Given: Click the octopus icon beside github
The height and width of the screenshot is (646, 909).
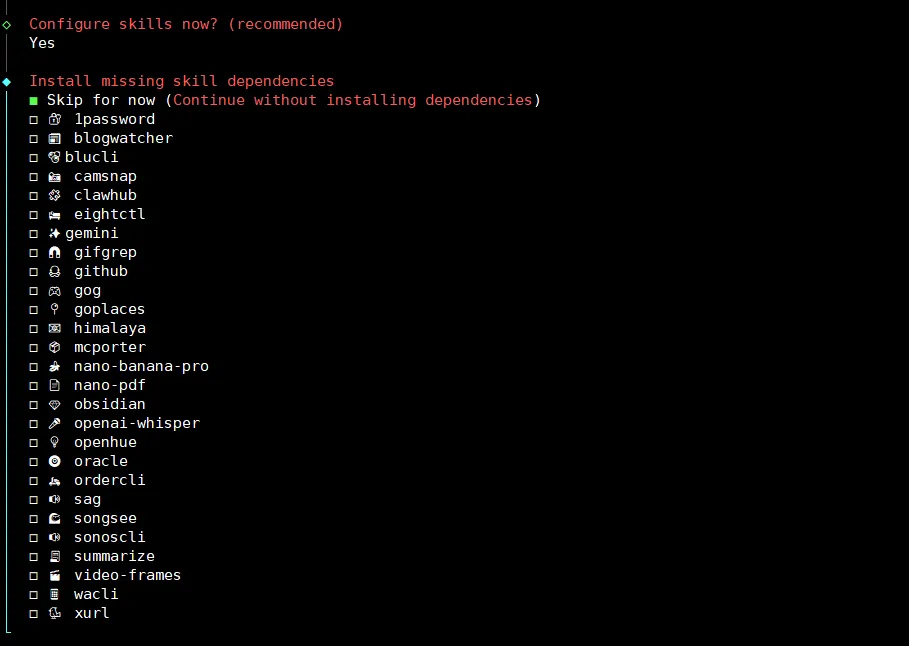Looking at the screenshot, I should 55,271.
